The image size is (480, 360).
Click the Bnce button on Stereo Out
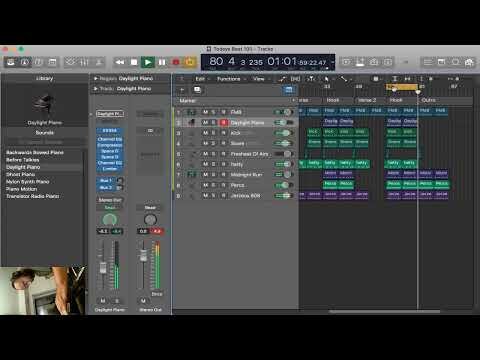click(157, 294)
